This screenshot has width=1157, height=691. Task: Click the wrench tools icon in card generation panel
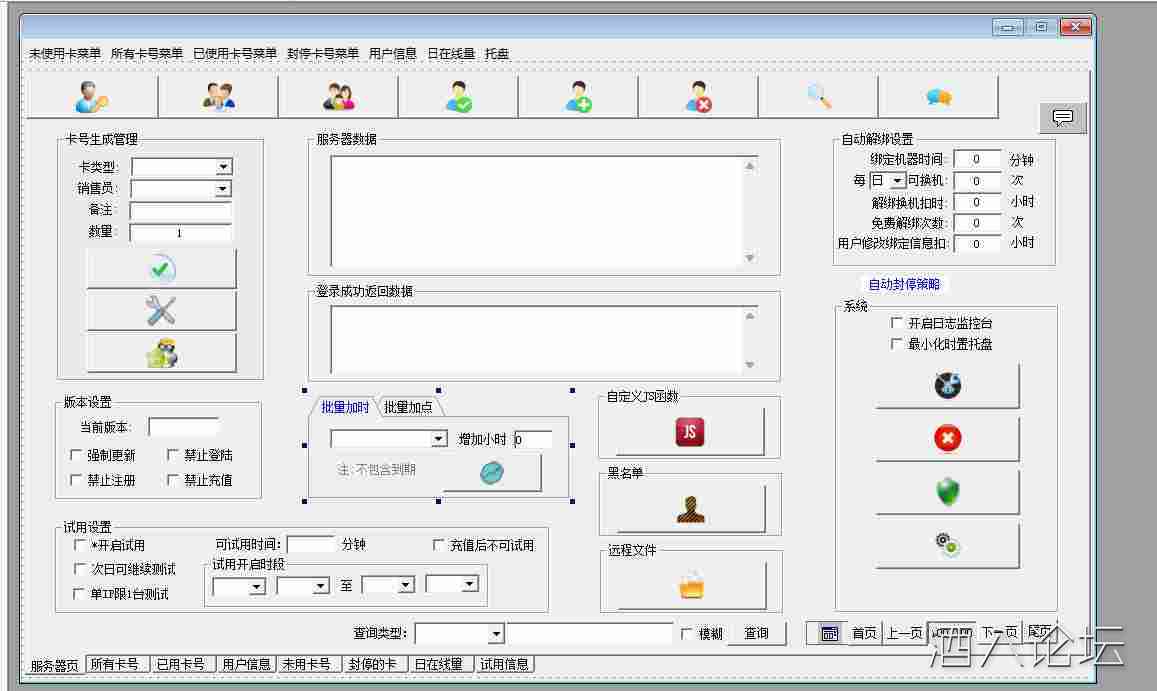[x=161, y=311]
